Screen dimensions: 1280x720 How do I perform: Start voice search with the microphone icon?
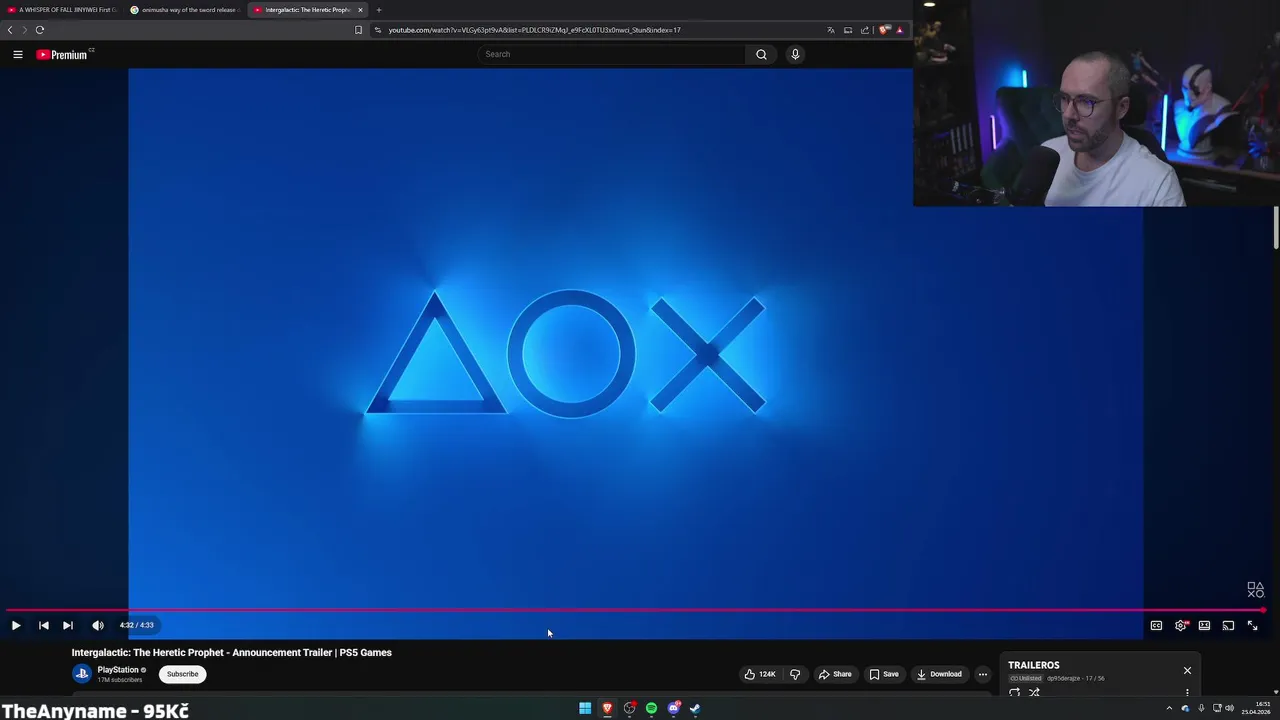[795, 54]
